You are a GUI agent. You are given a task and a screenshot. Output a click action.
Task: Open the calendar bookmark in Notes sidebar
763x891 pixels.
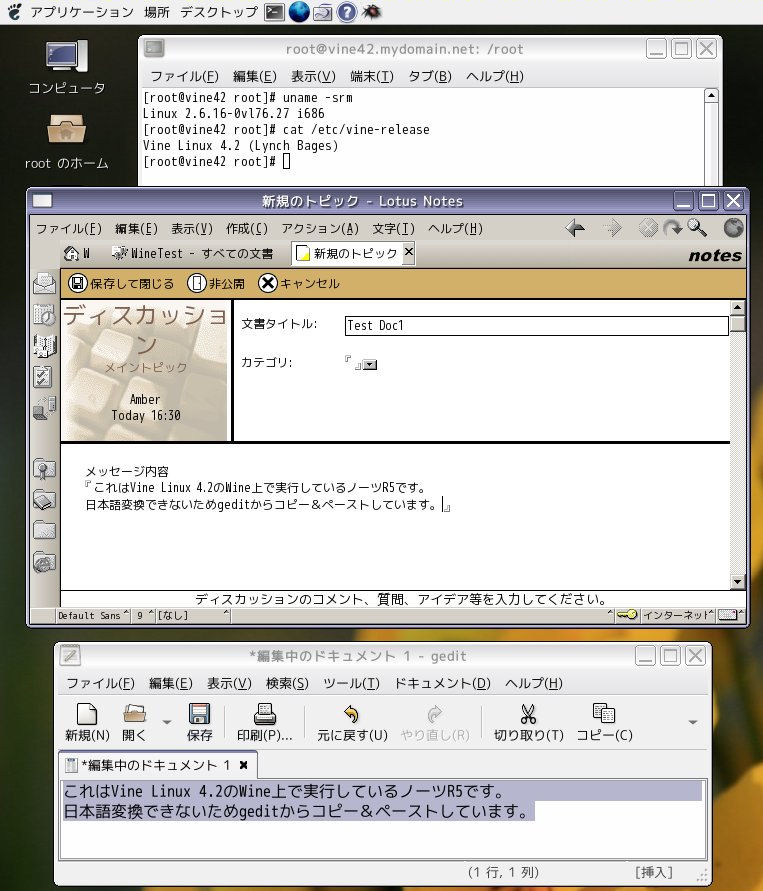44,314
